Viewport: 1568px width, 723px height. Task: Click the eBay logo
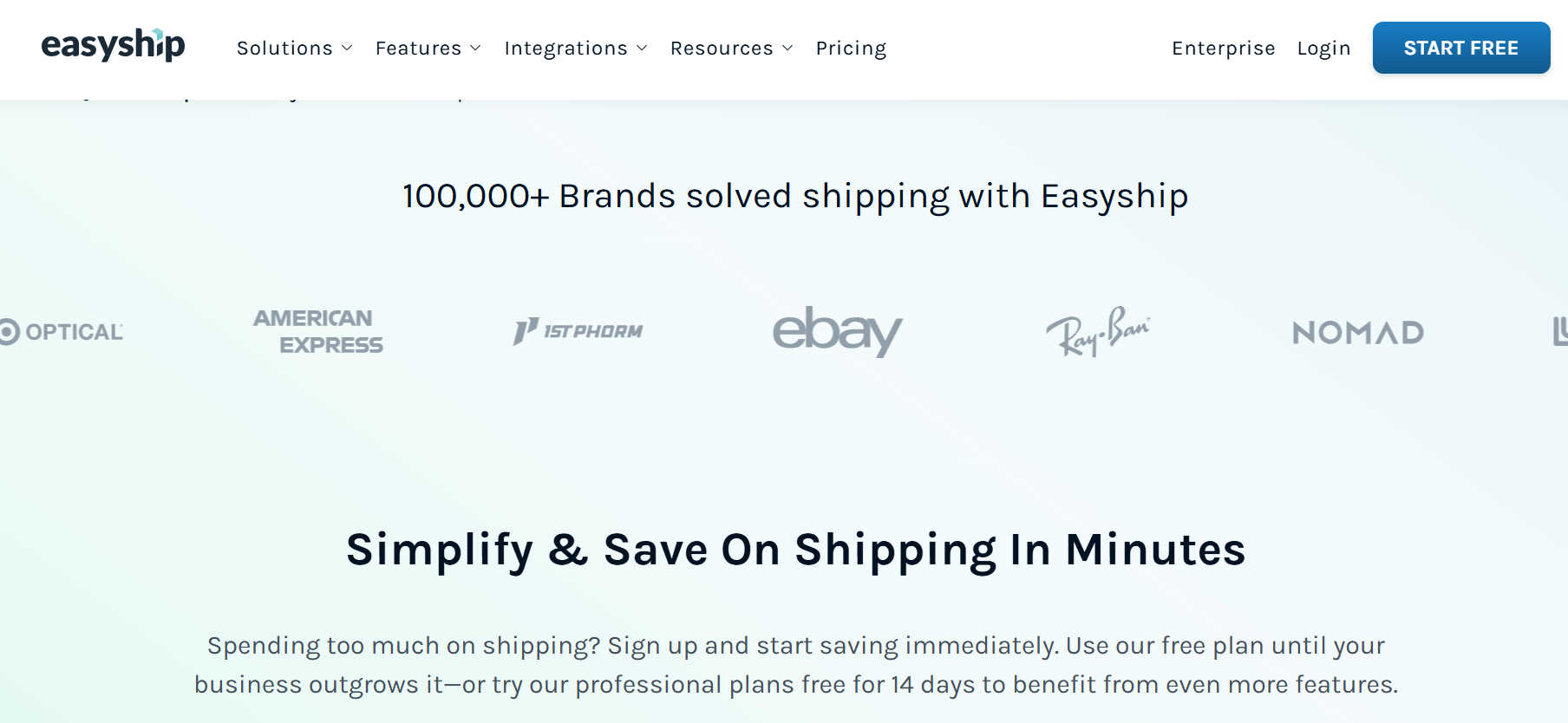(837, 331)
